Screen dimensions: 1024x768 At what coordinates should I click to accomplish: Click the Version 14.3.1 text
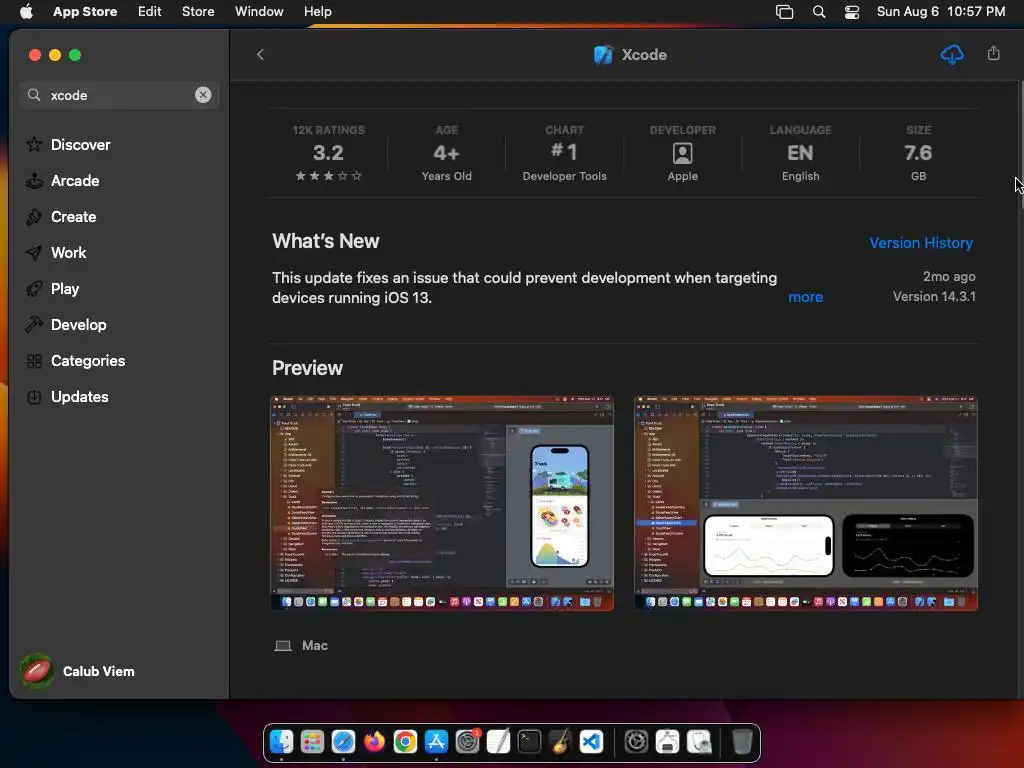[x=934, y=296]
